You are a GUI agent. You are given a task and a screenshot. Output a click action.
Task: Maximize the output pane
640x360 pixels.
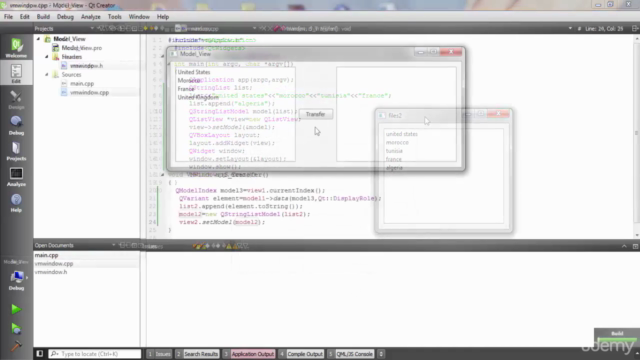tap(635, 246)
